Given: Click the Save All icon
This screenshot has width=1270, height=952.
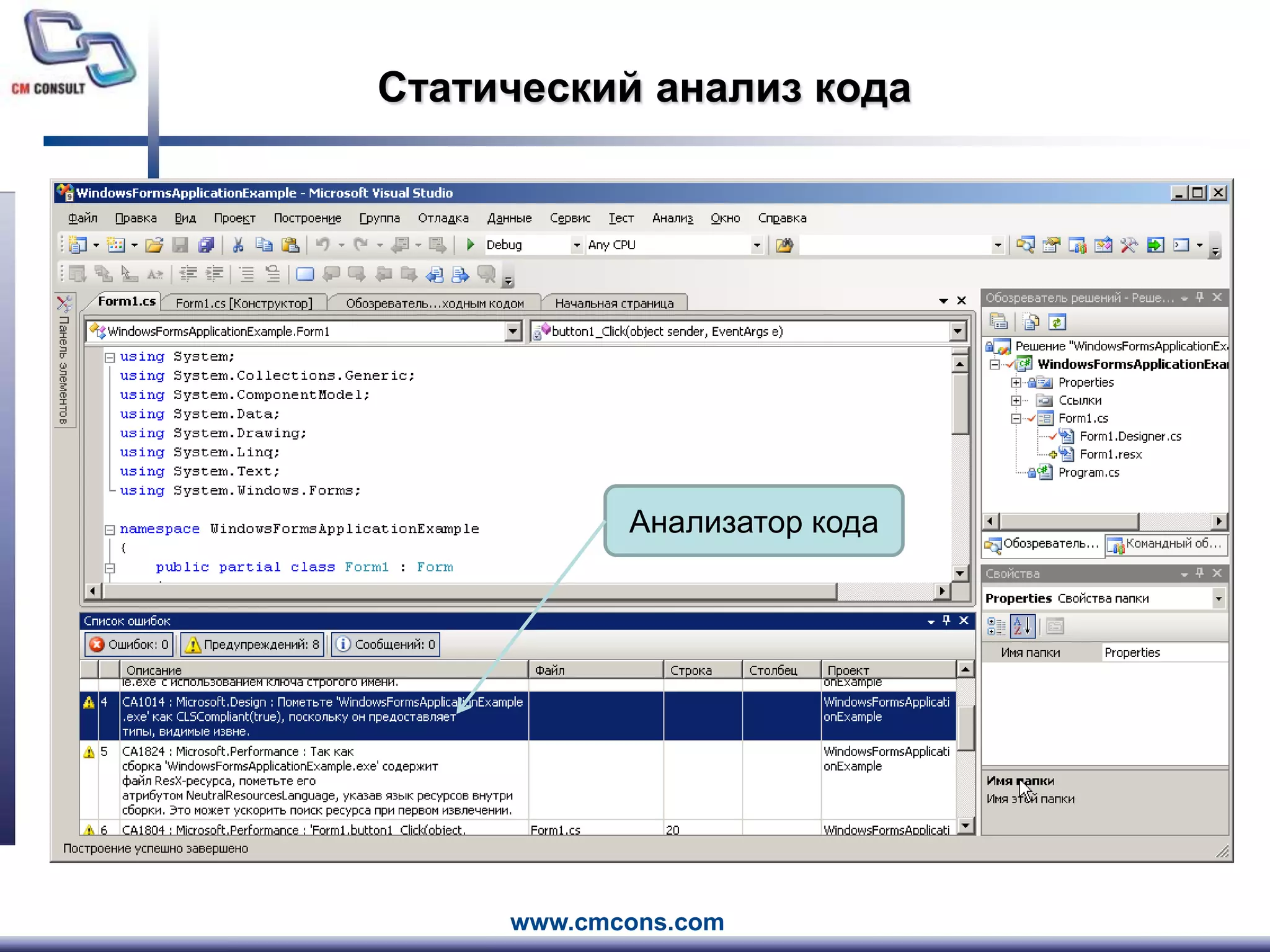Looking at the screenshot, I should click(206, 245).
